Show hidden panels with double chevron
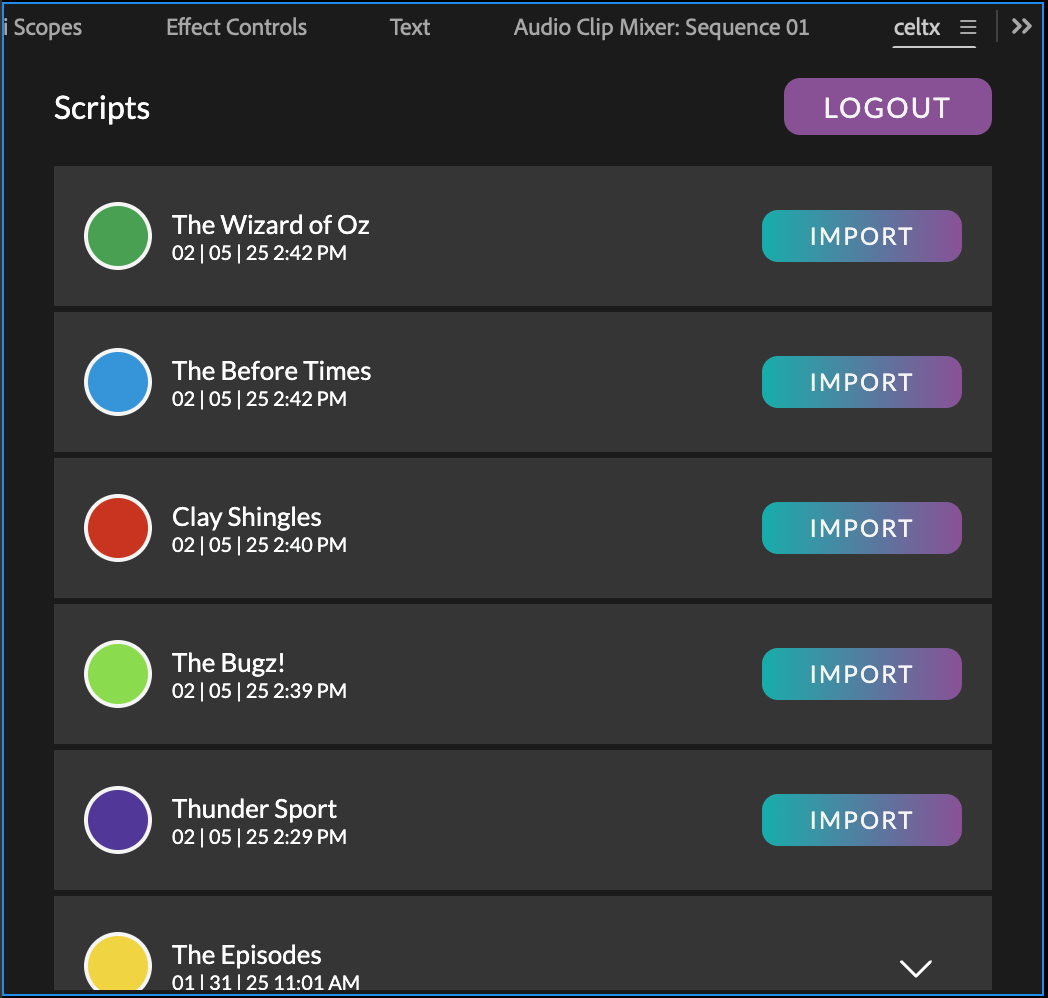 coord(1021,27)
